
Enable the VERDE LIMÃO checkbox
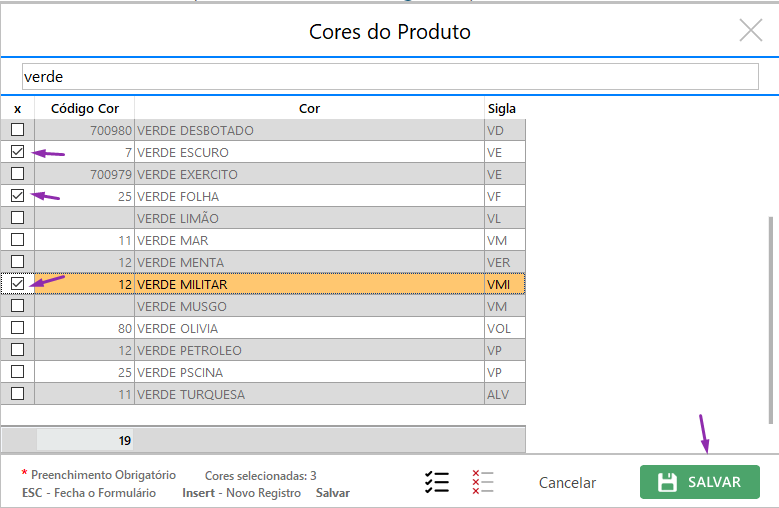point(17,218)
